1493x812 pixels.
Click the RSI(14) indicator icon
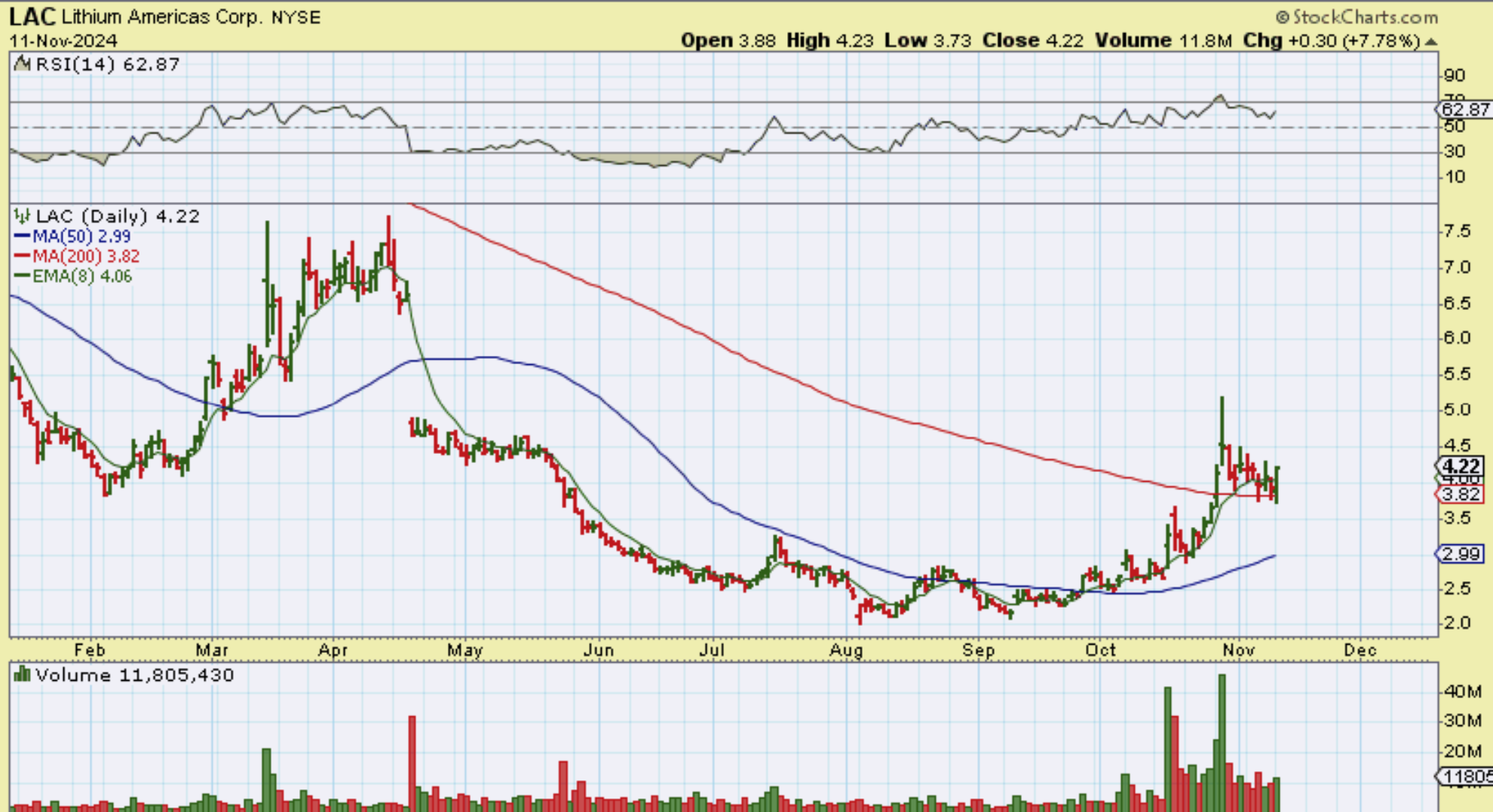[23, 64]
